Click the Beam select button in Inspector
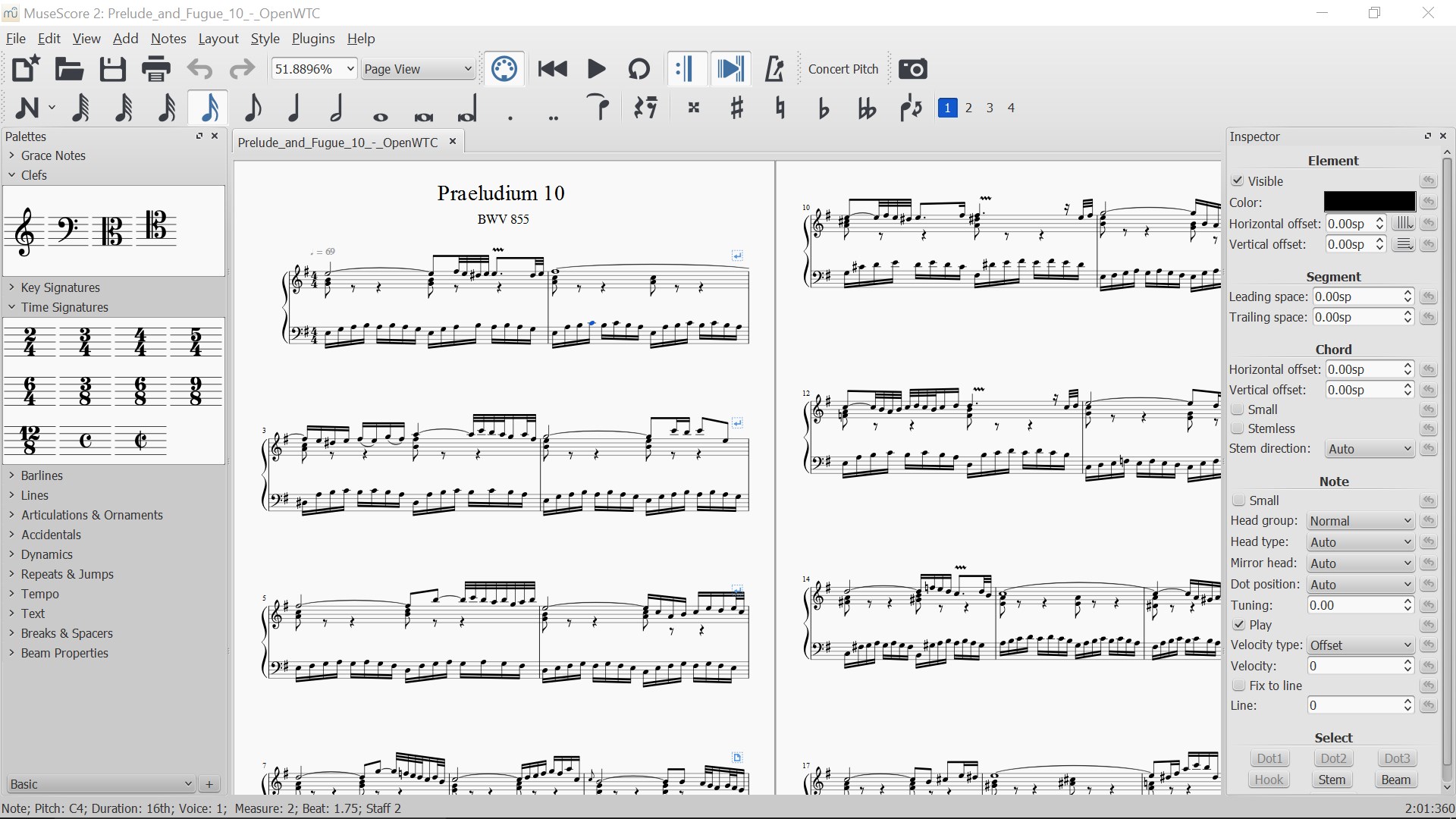The width and height of the screenshot is (1456, 819). point(1395,780)
